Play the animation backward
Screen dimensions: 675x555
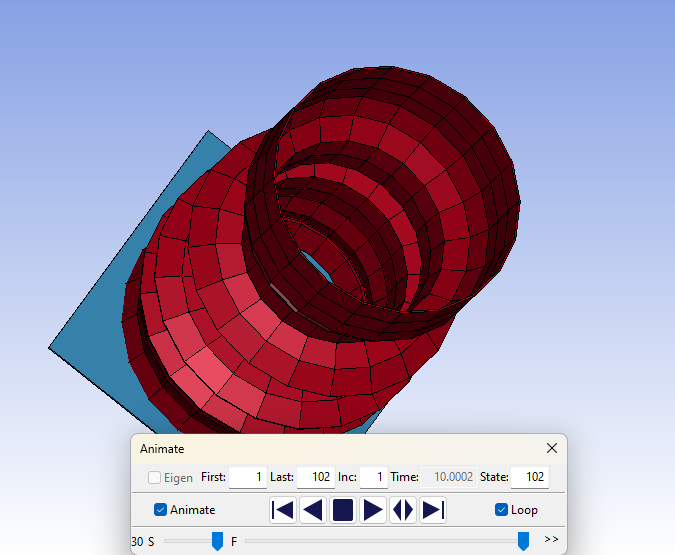[313, 510]
